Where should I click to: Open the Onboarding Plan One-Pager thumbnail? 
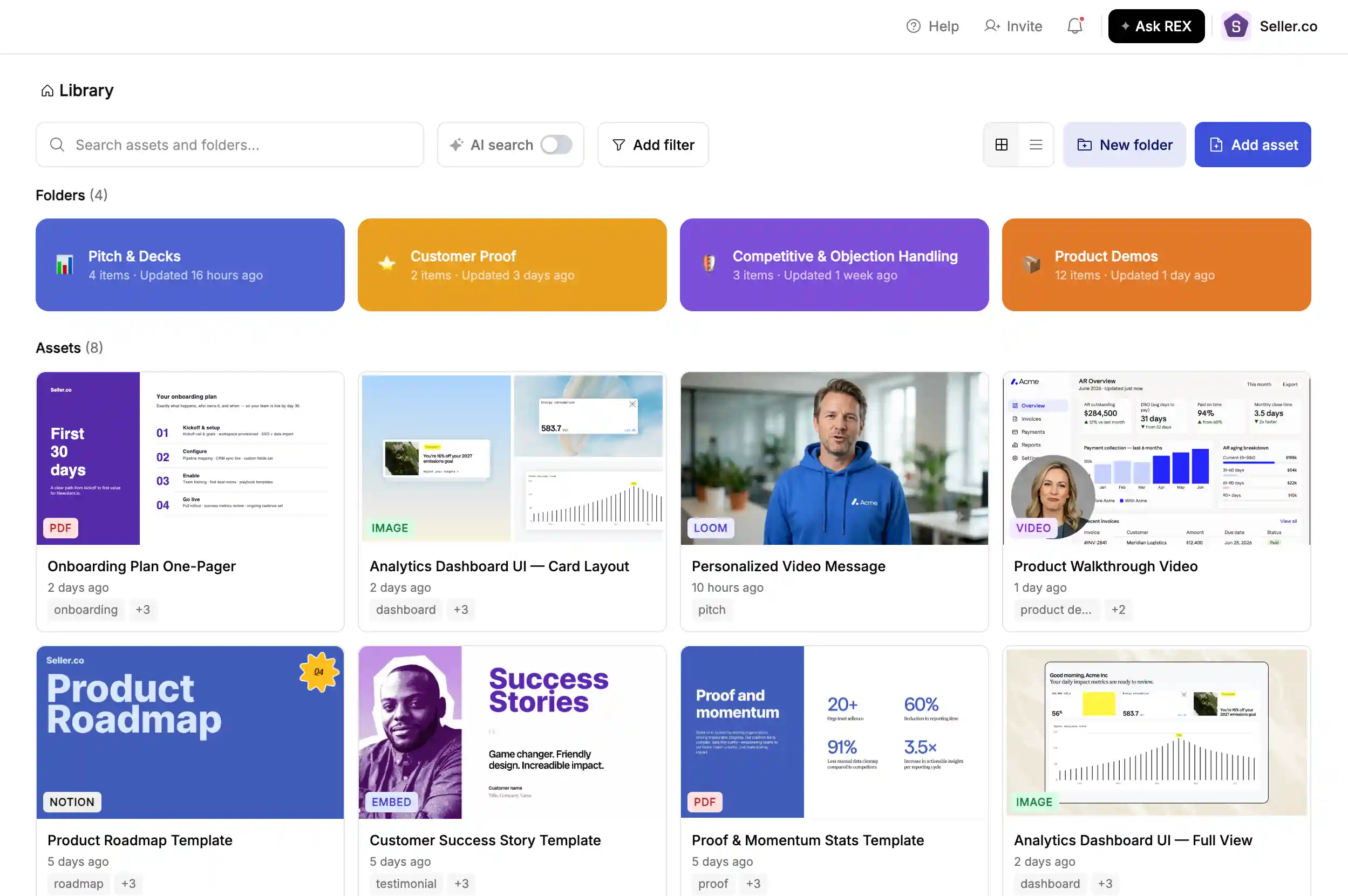click(190, 459)
